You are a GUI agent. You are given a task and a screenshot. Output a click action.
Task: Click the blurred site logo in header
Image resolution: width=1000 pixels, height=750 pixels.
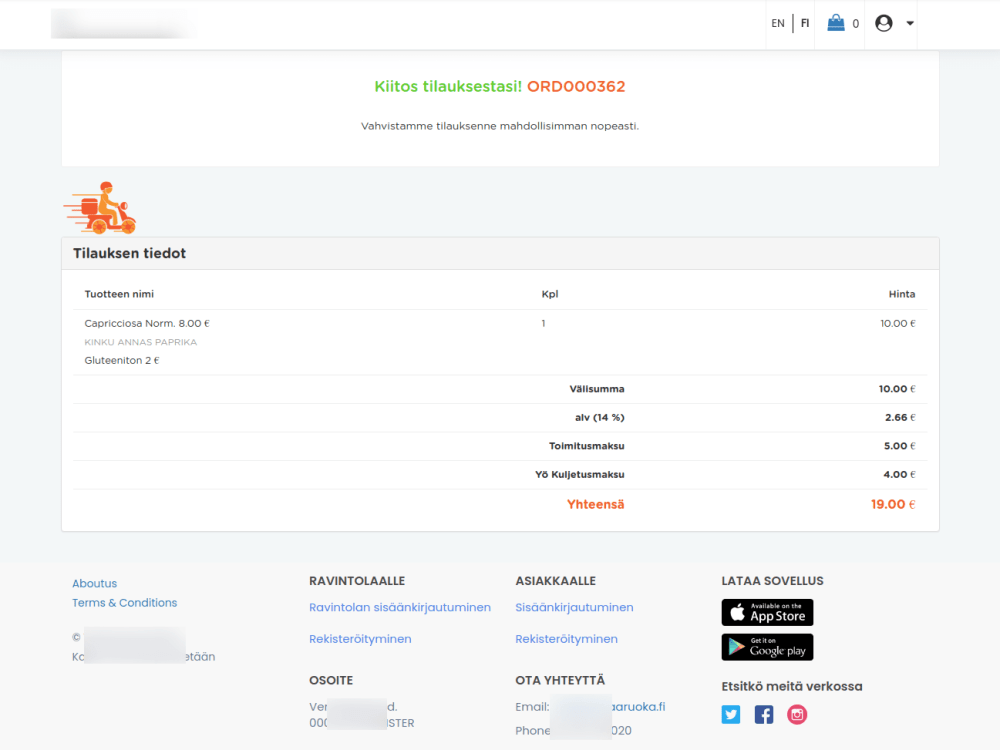click(x=124, y=24)
